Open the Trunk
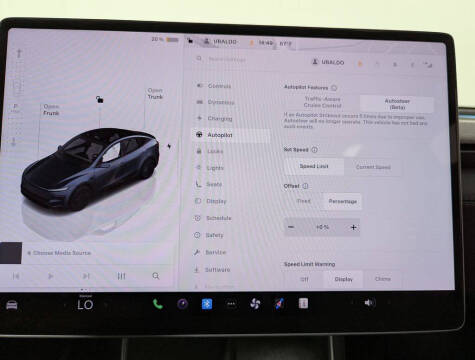Screen dimensions: 475x360 [x=155, y=94]
